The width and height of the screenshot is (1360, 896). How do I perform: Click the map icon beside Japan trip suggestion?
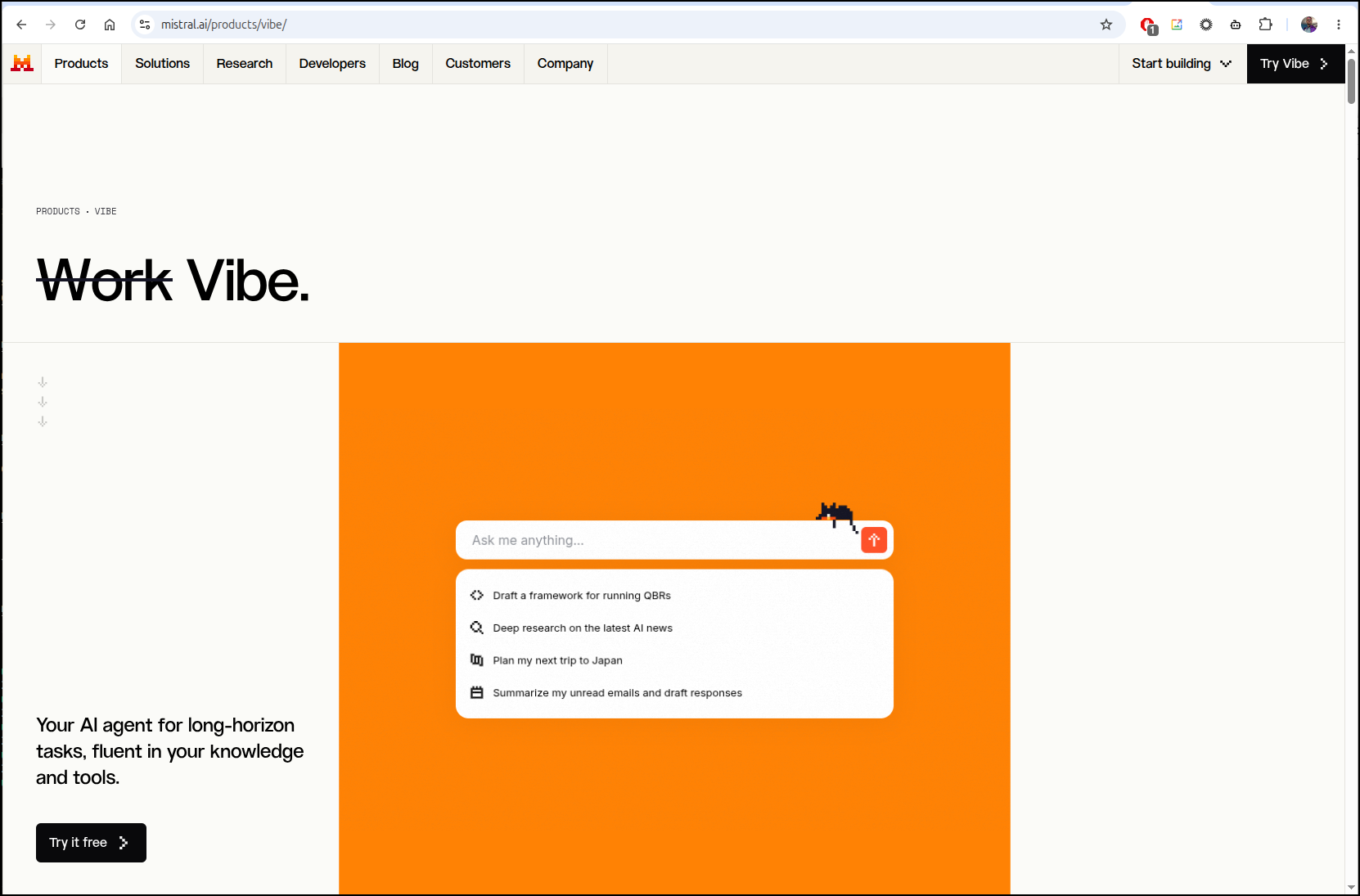[x=477, y=660]
